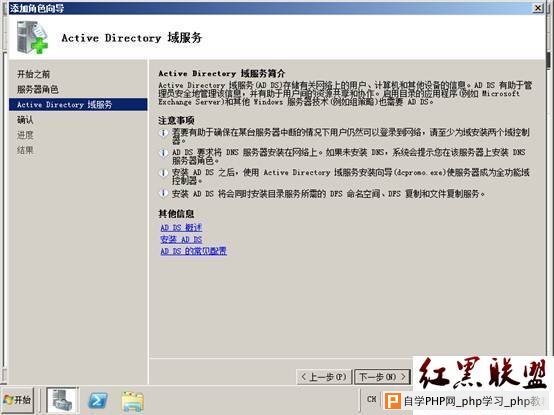Click the Active Directory 域服务简介 heading
The width and height of the screenshot is (554, 415).
click(222, 73)
